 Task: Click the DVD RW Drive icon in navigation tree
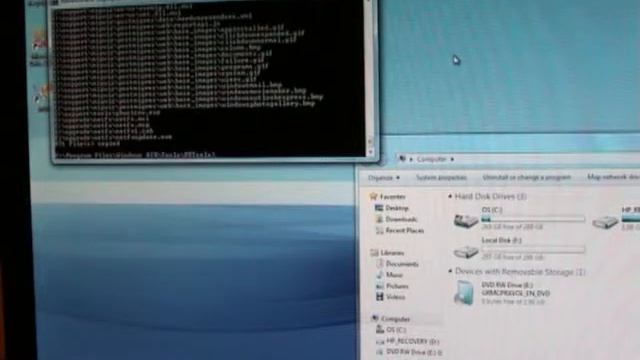pyautogui.click(x=380, y=351)
